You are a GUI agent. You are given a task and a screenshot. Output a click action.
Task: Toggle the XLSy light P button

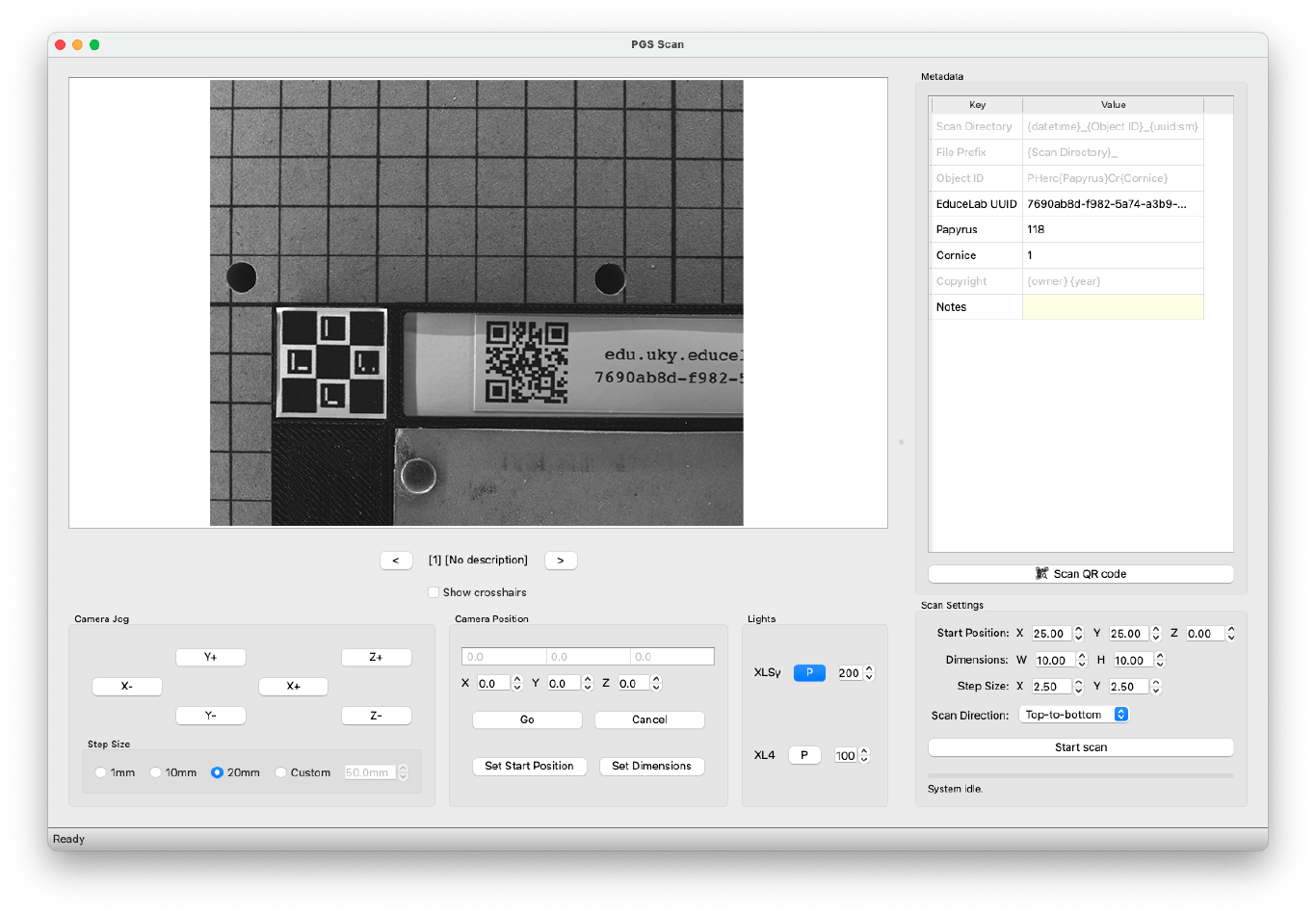pyautogui.click(x=809, y=673)
